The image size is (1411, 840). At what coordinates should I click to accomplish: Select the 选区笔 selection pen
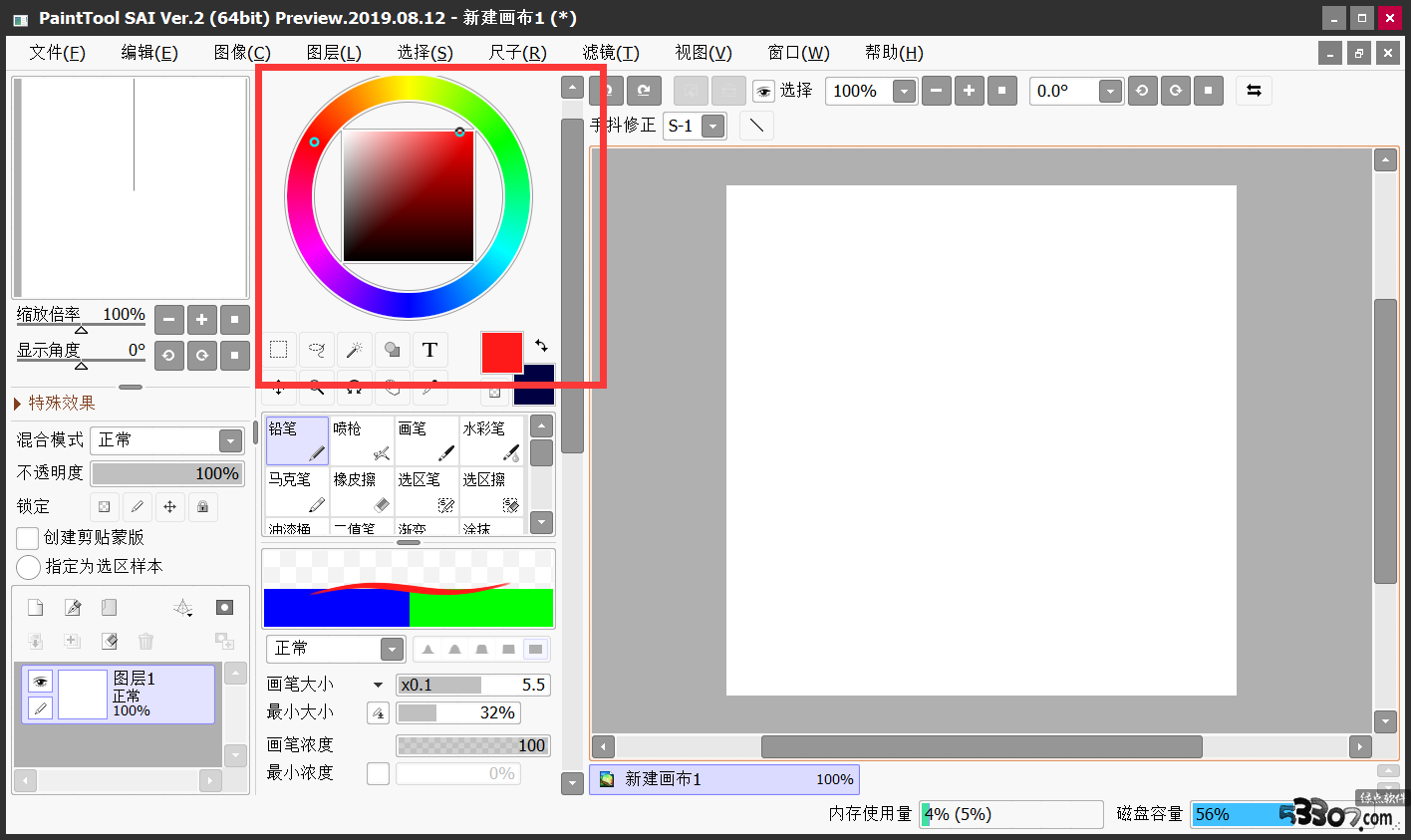click(x=426, y=491)
